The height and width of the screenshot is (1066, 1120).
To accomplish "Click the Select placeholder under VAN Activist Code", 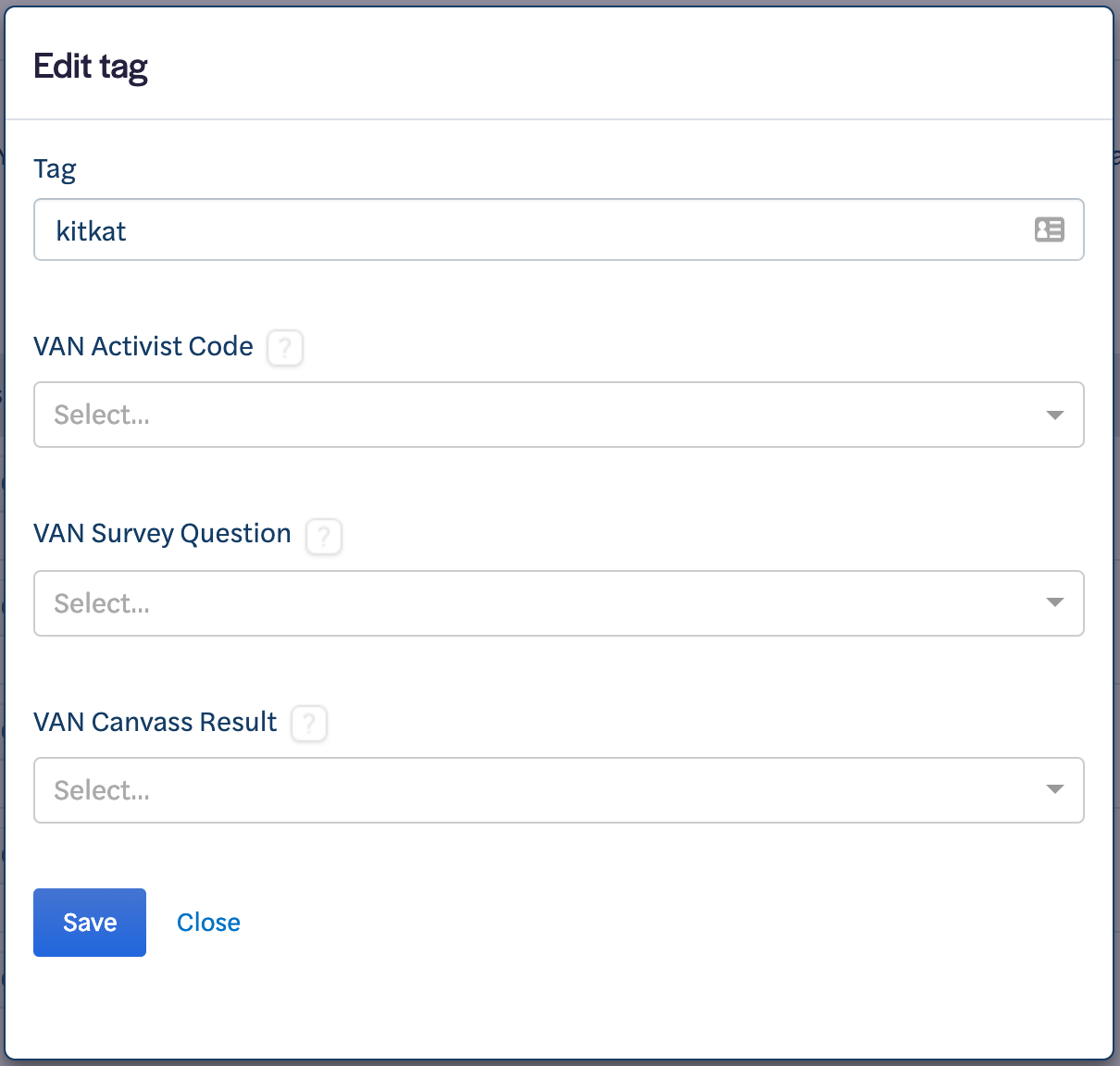I will [102, 415].
